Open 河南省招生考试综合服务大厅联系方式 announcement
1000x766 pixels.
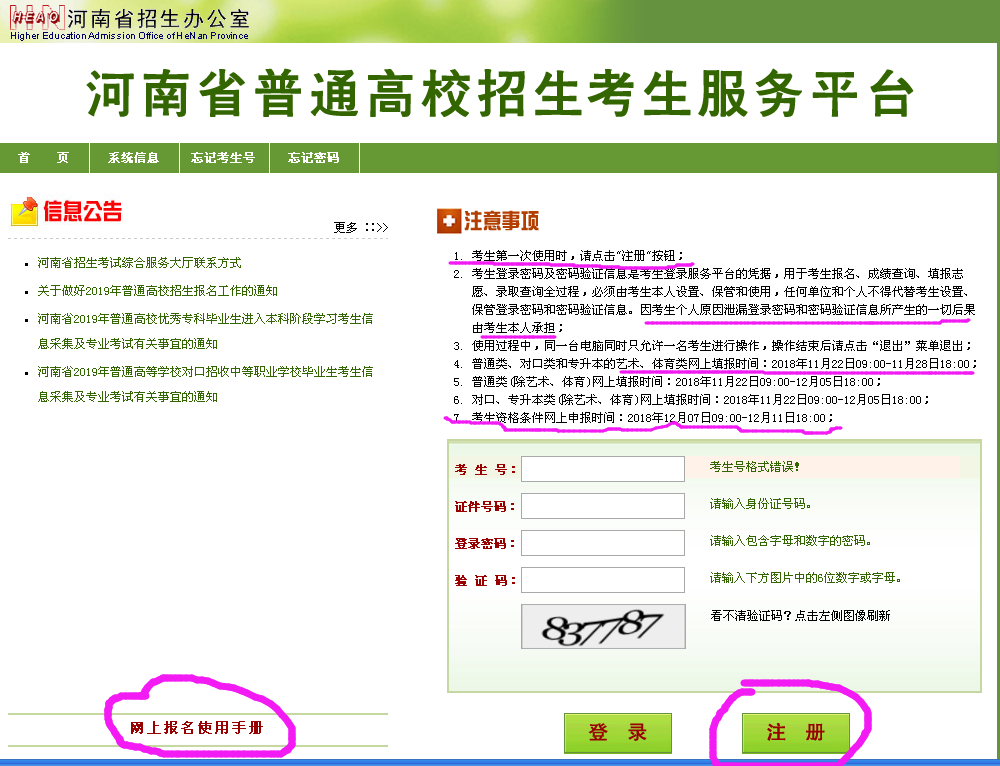pos(140,263)
